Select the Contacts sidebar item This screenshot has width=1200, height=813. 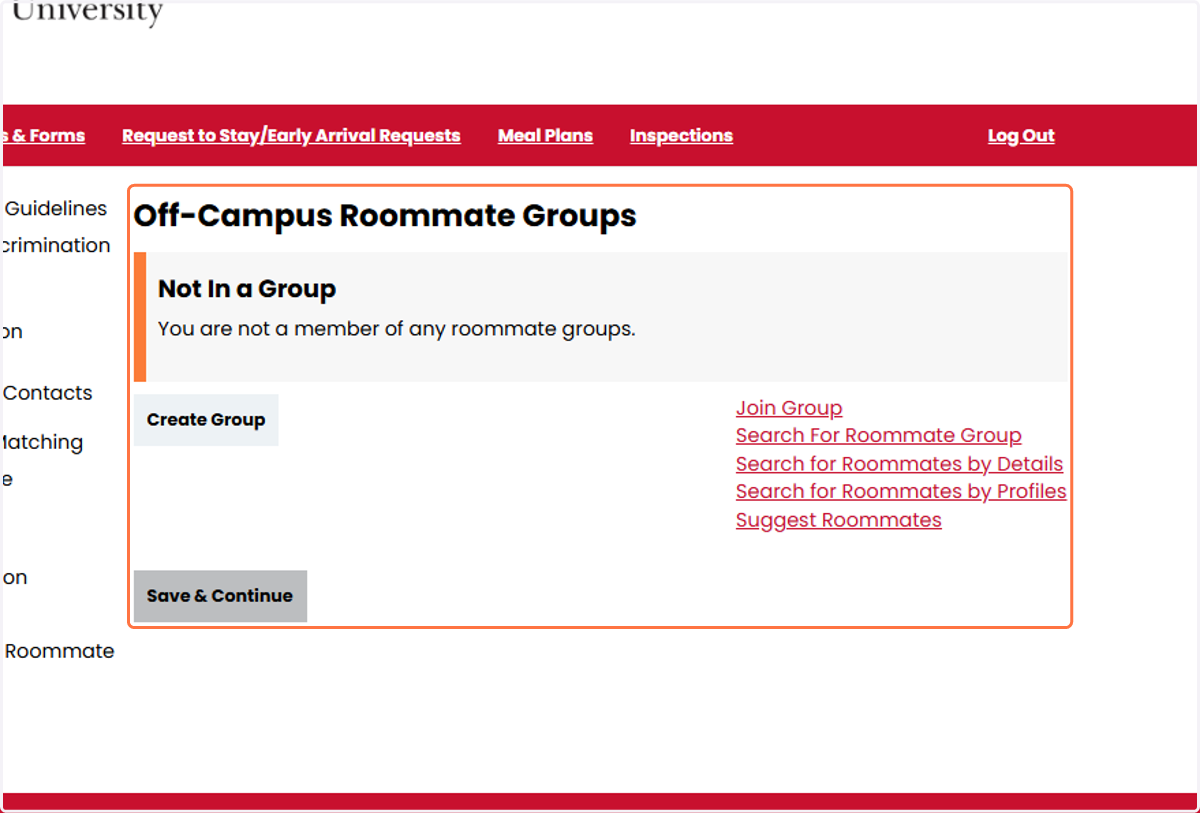click(x=48, y=393)
